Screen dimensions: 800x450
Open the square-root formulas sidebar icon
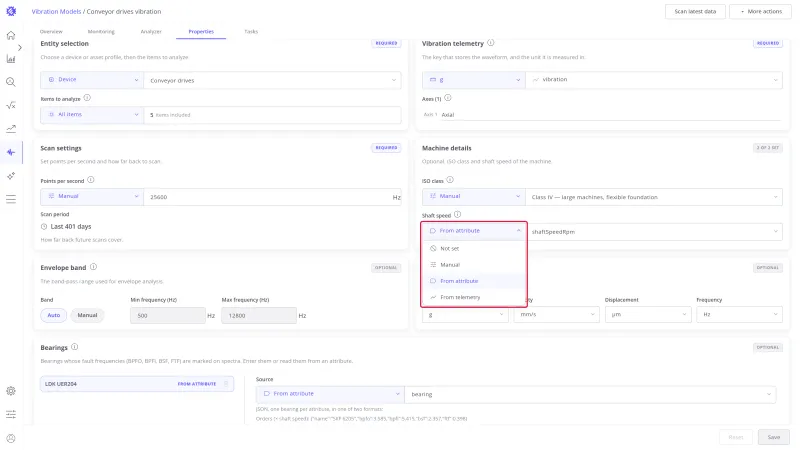11,106
